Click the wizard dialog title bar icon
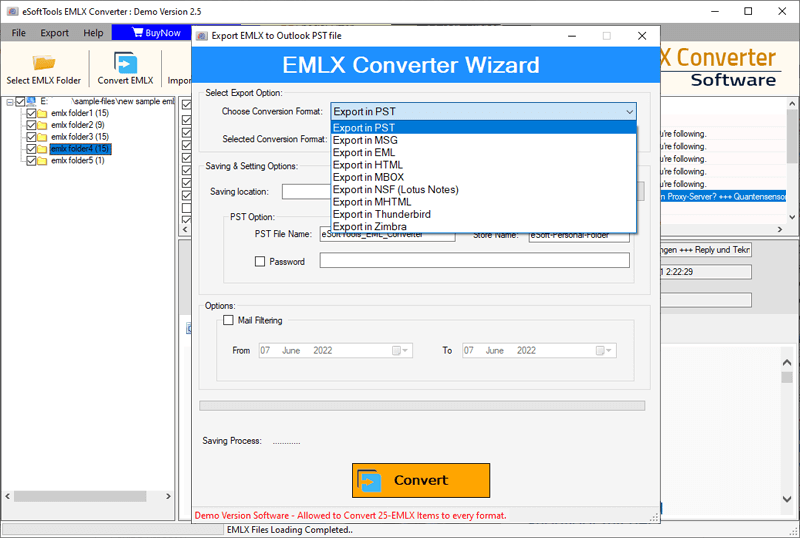800x538 pixels. 202,36
